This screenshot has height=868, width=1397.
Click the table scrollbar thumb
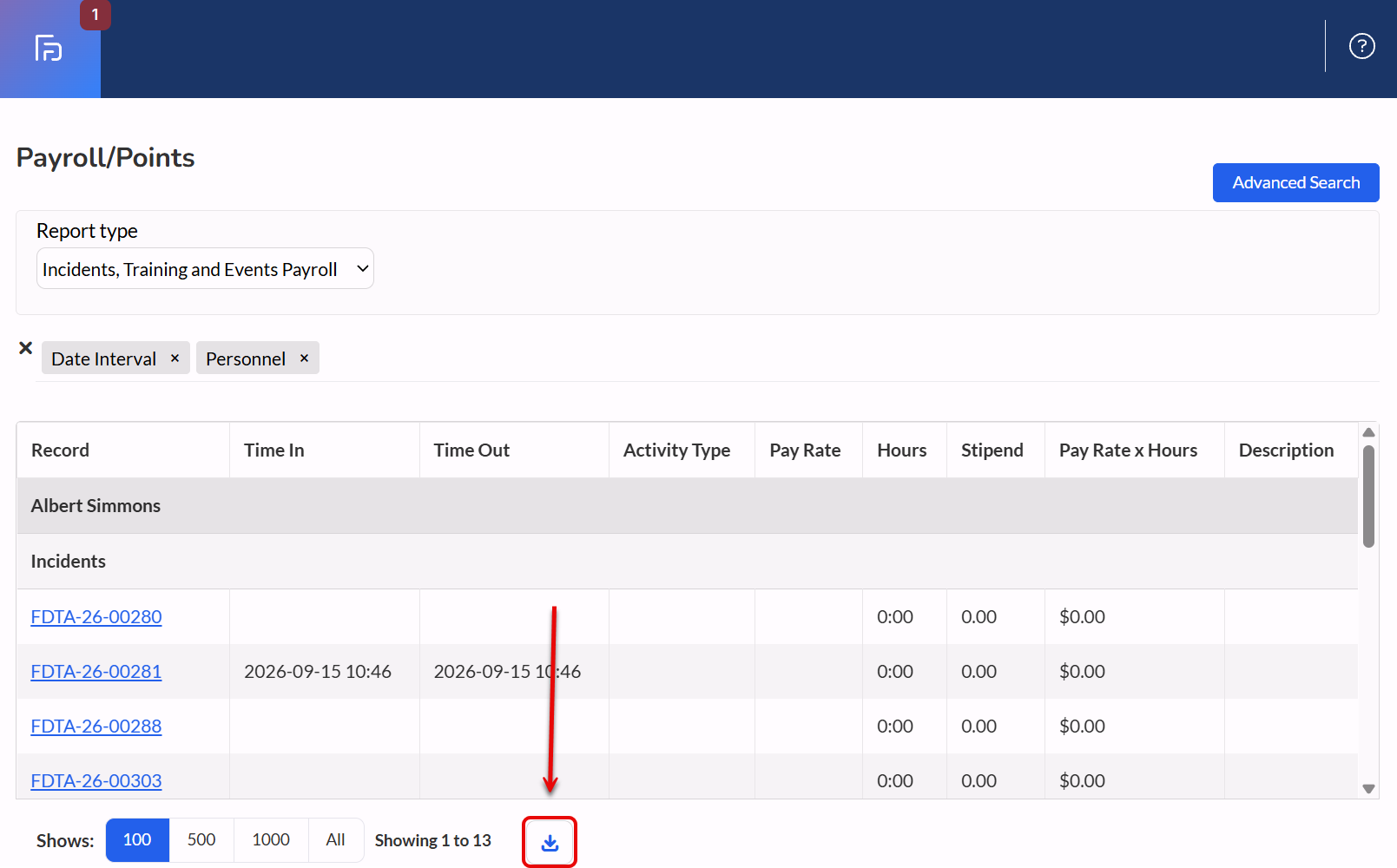(1368, 496)
